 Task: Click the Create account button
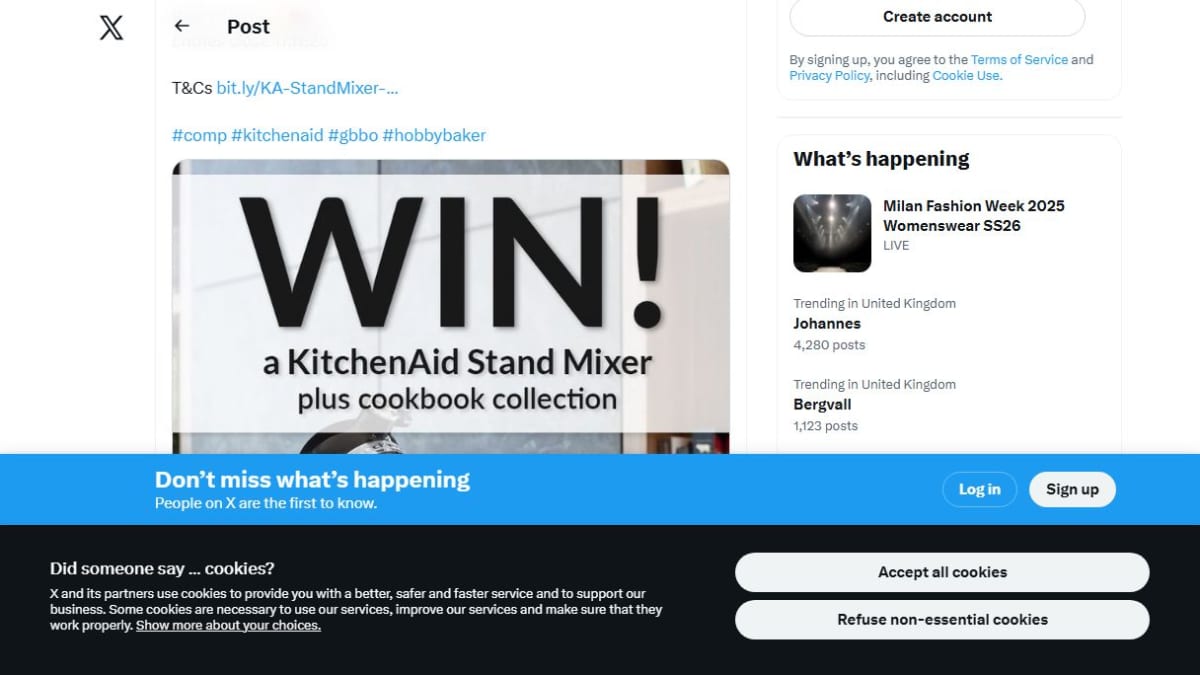pos(937,17)
